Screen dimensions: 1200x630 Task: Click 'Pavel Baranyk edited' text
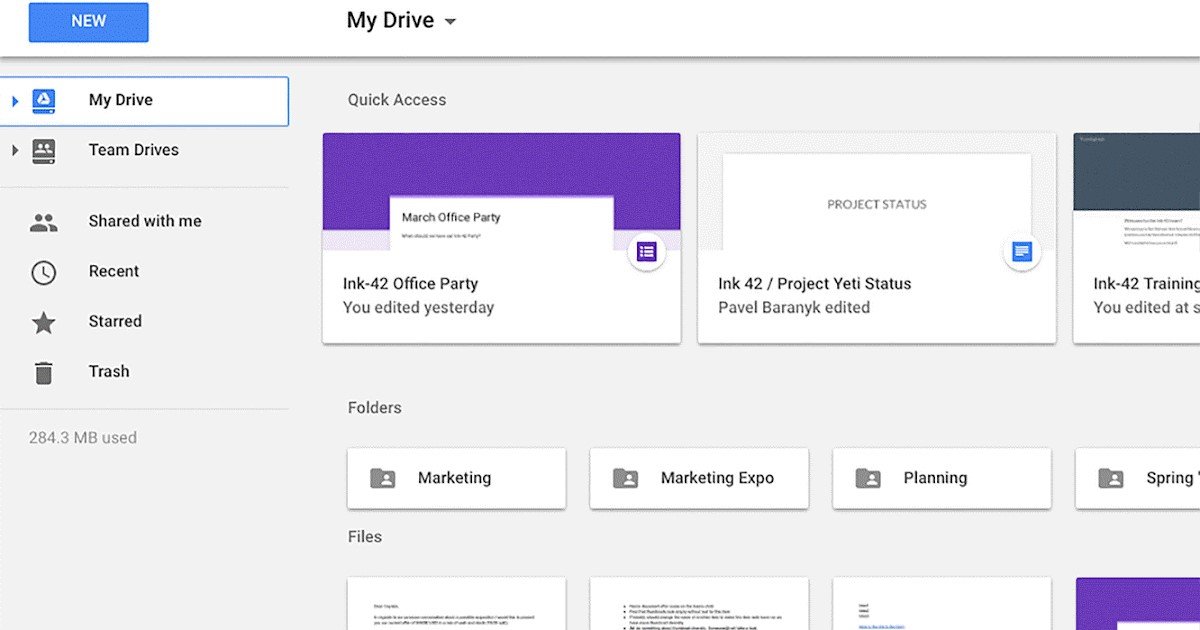[794, 308]
